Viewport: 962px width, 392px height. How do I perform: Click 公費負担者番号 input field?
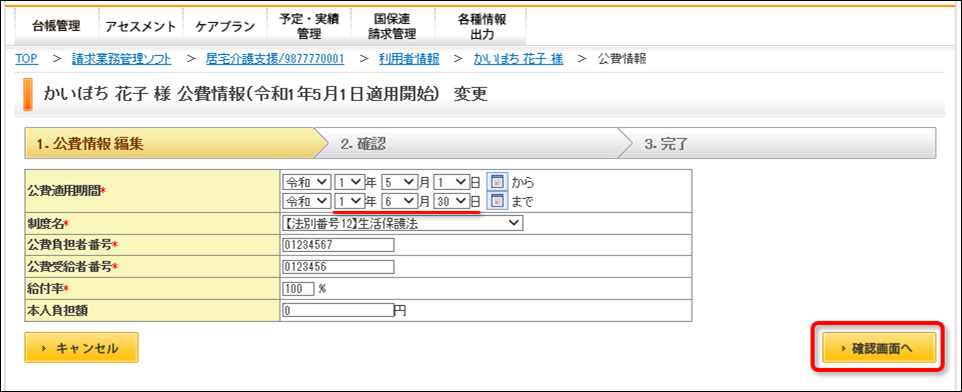(338, 245)
